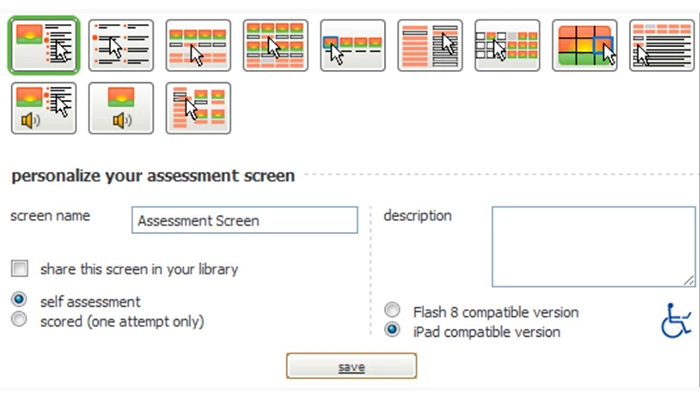The image size is (700, 400).
Task: Choose the bulleted text-list template icon
Action: pos(121,46)
